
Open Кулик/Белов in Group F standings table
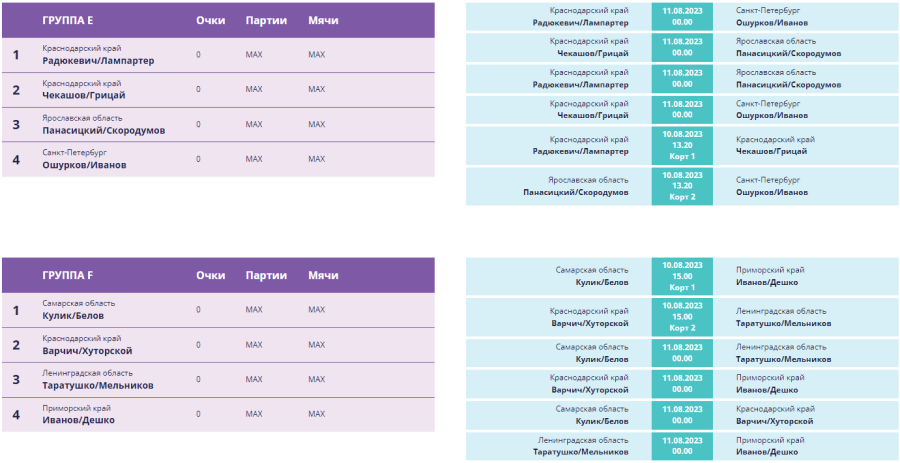73,316
